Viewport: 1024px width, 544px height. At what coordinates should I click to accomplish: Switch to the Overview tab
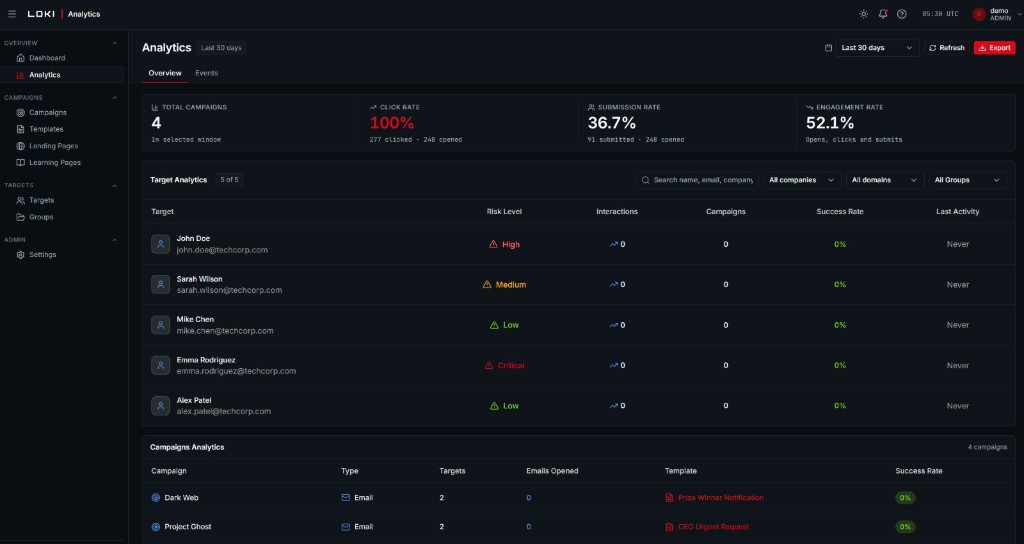(165, 73)
